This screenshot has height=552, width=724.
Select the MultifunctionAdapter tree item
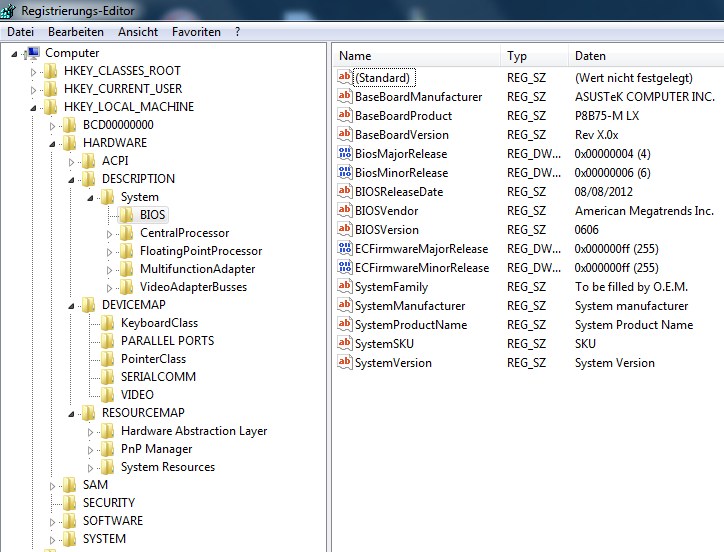(x=198, y=269)
